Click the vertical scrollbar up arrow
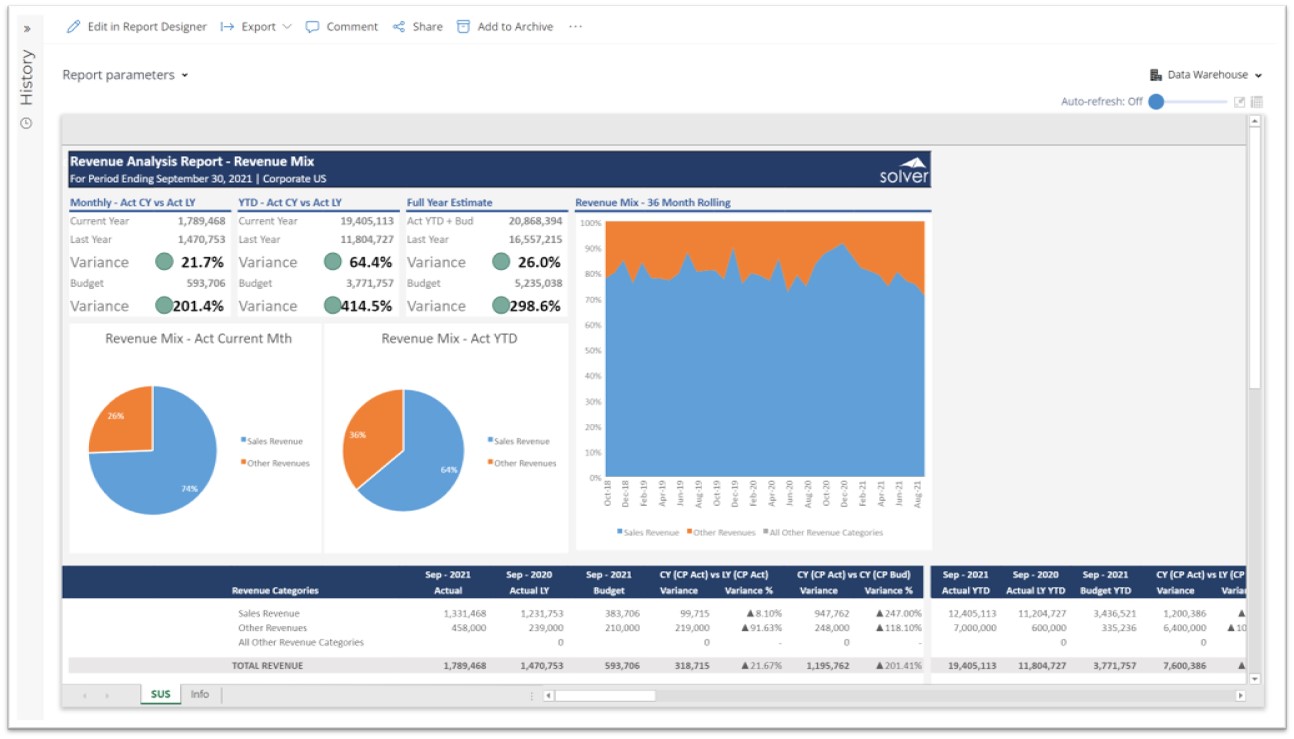Screen dimensions: 1294x739 click(x=1255, y=122)
